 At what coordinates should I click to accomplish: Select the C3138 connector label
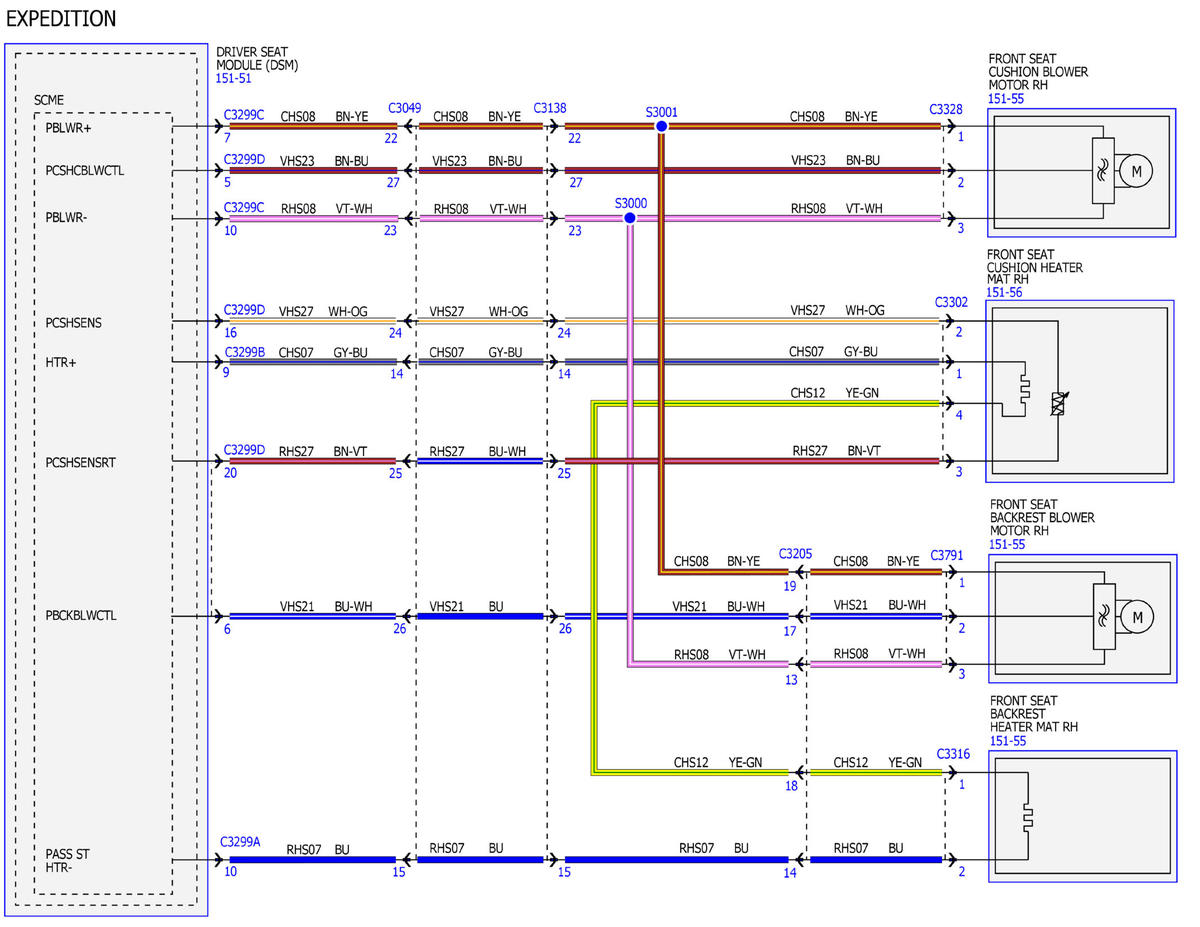click(550, 107)
